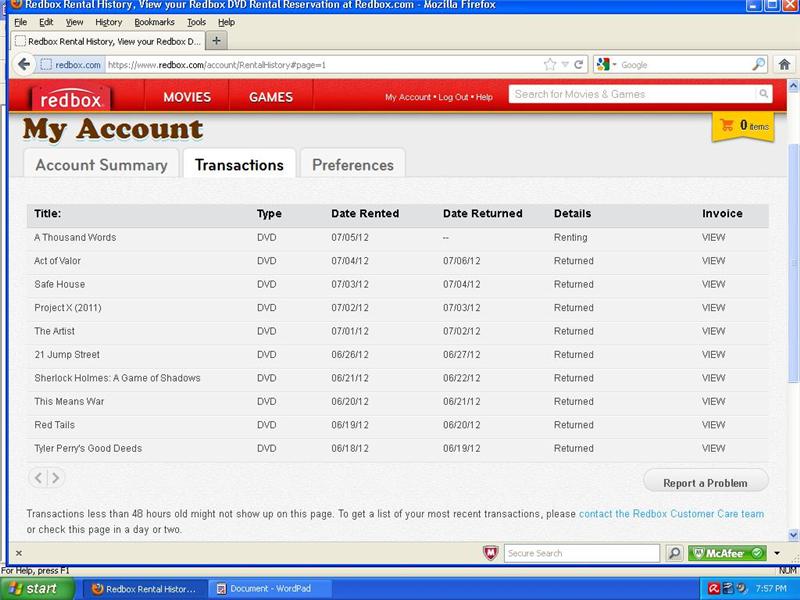This screenshot has height=600, width=800.
Task: Focus the McAfee Secure Search field
Action: click(582, 553)
